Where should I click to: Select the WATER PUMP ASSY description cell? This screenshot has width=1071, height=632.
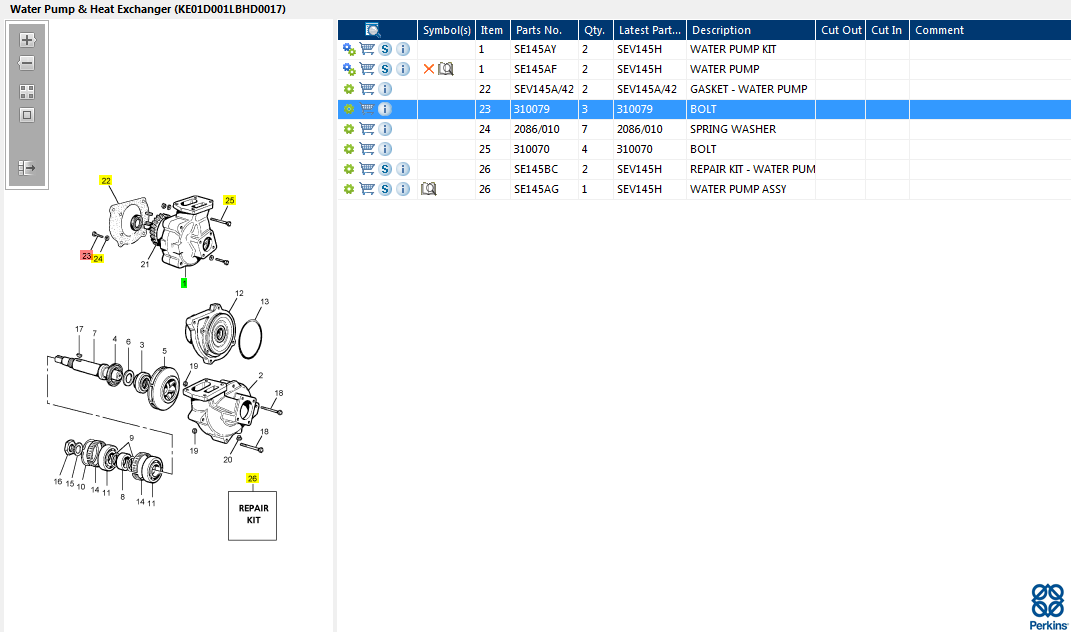751,189
